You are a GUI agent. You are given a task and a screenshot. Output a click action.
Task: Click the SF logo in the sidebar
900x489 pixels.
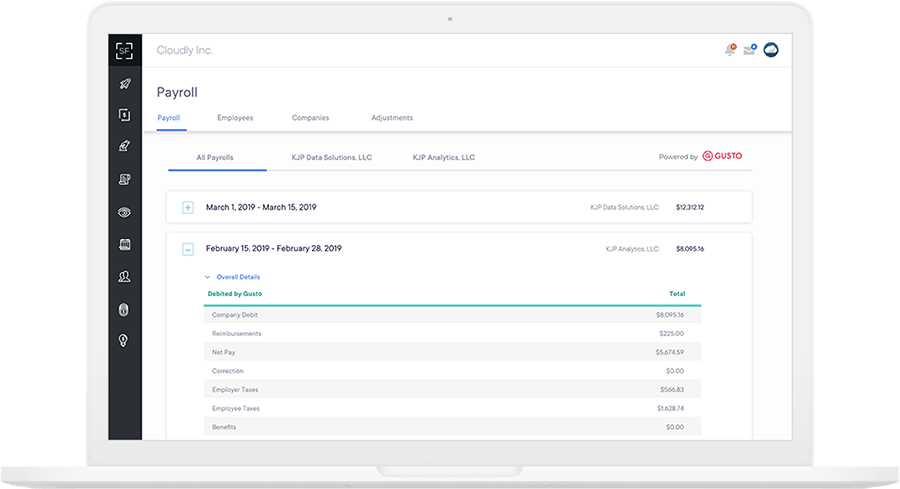pos(124,50)
